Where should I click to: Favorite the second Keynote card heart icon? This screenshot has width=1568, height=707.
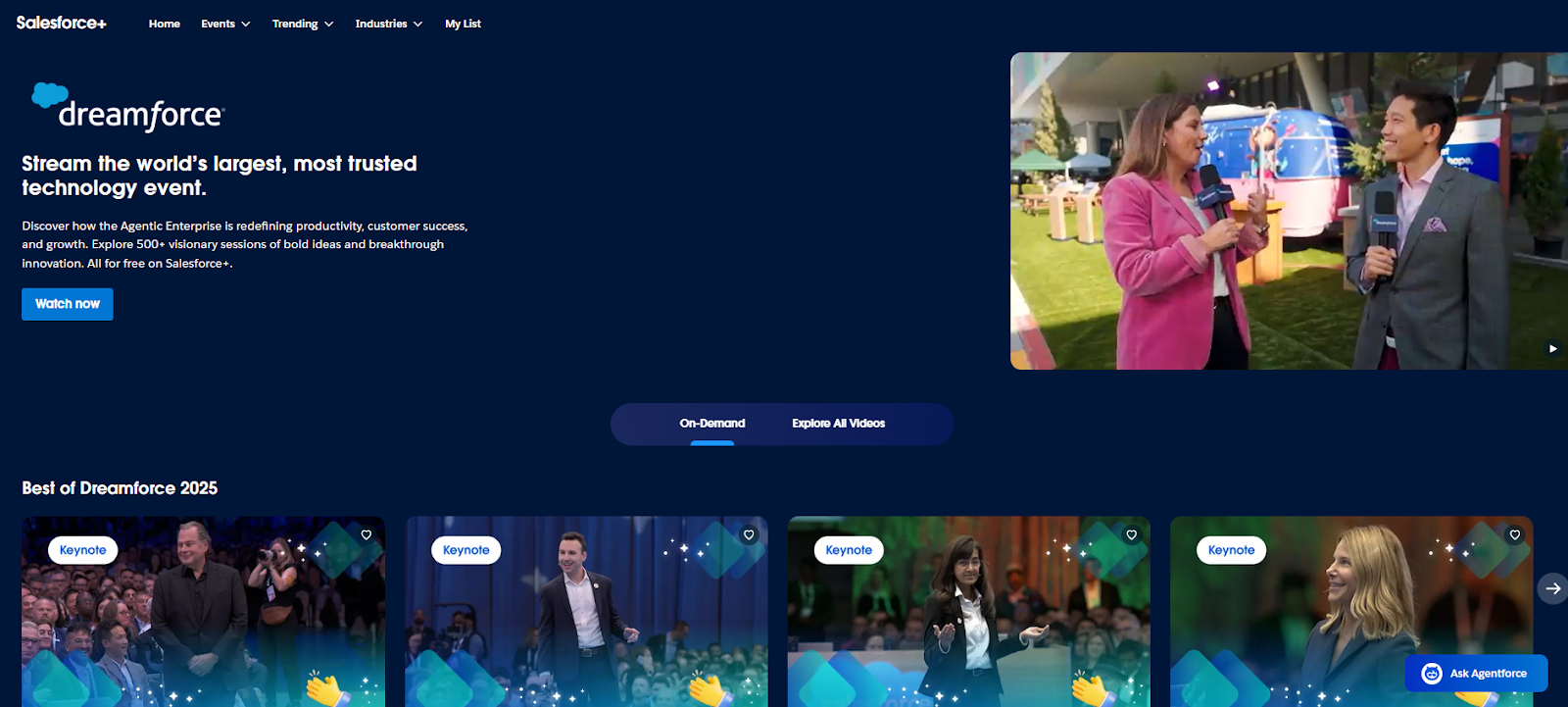[749, 534]
